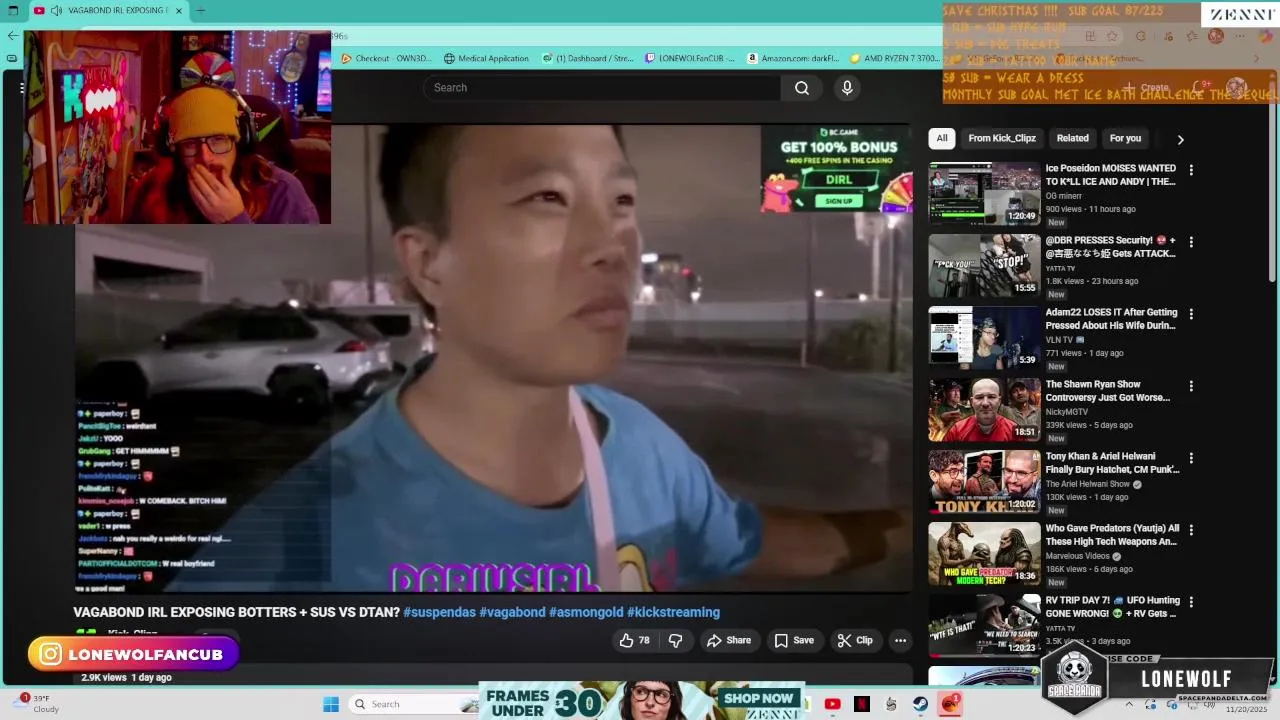This screenshot has height=720, width=1280.
Task: Select the For you filter chip
Action: [1125, 138]
